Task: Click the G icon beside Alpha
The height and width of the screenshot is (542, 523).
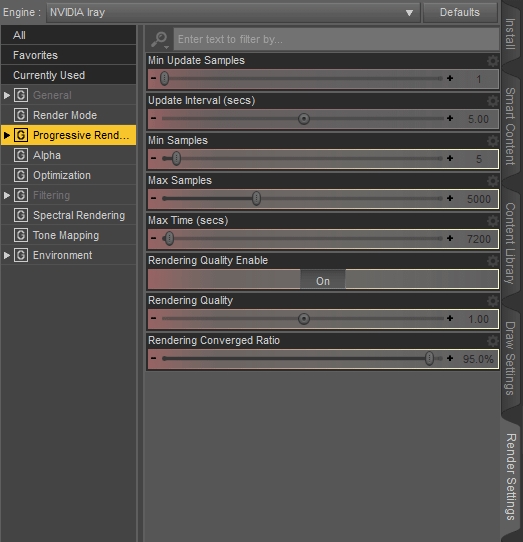Action: click(x=21, y=155)
